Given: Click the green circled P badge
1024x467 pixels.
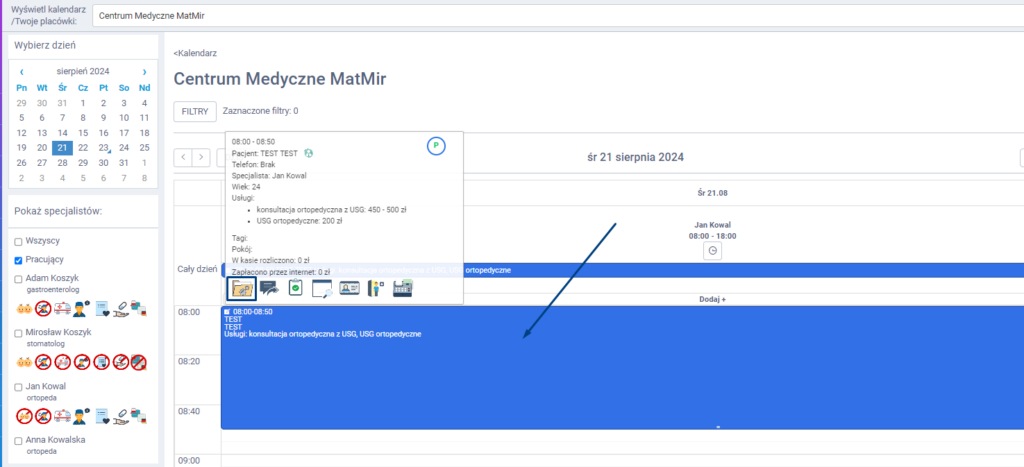Looking at the screenshot, I should pyautogui.click(x=435, y=146).
